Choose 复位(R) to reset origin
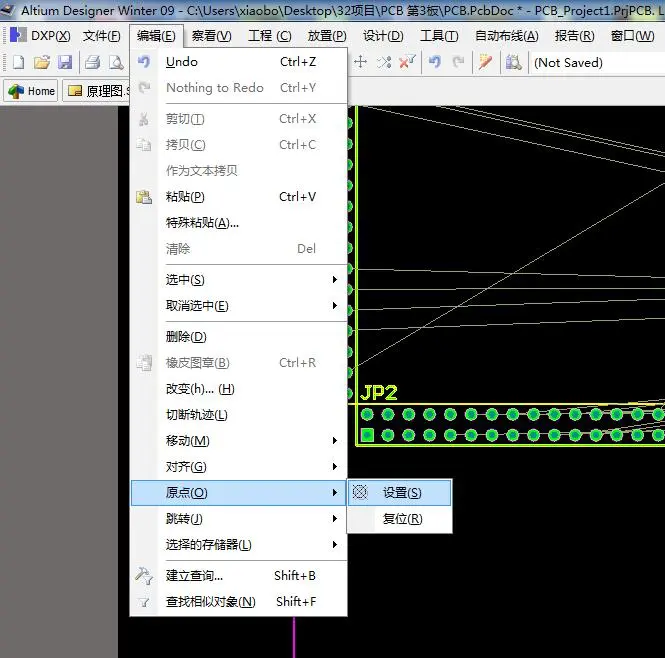 (402, 519)
